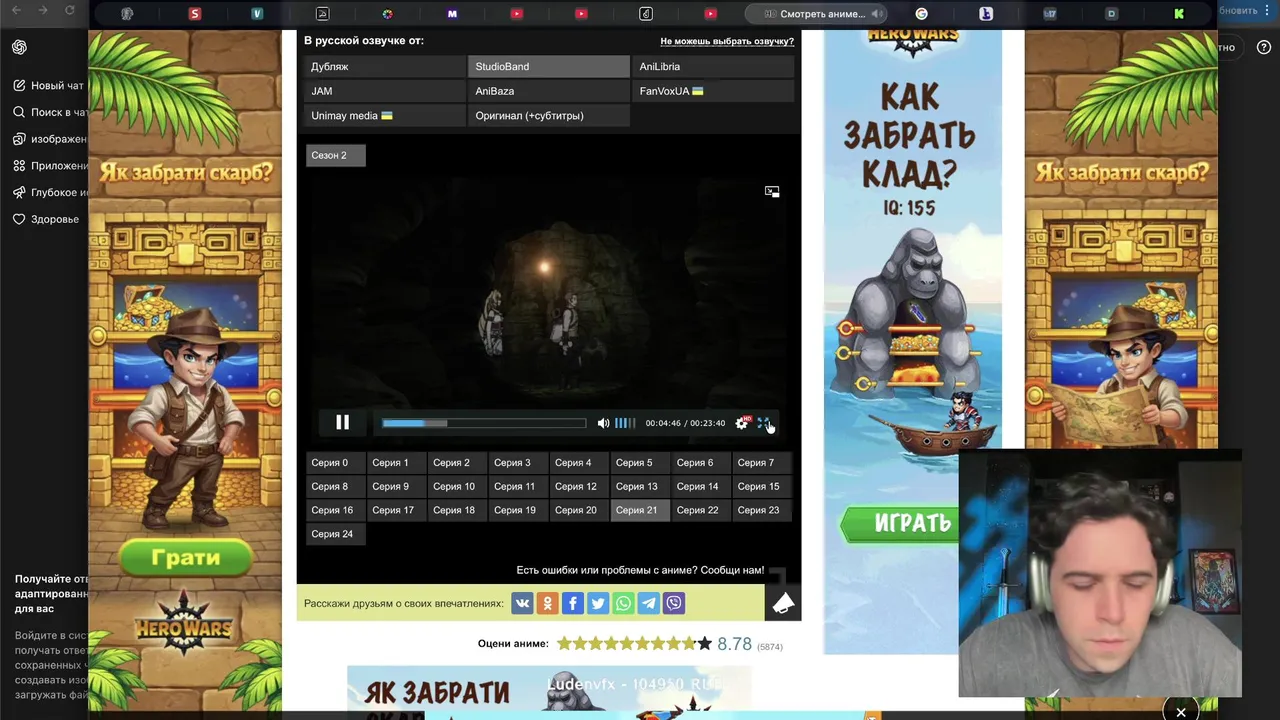The image size is (1280, 720).
Task: Click the green Грати ad button
Action: click(x=186, y=558)
